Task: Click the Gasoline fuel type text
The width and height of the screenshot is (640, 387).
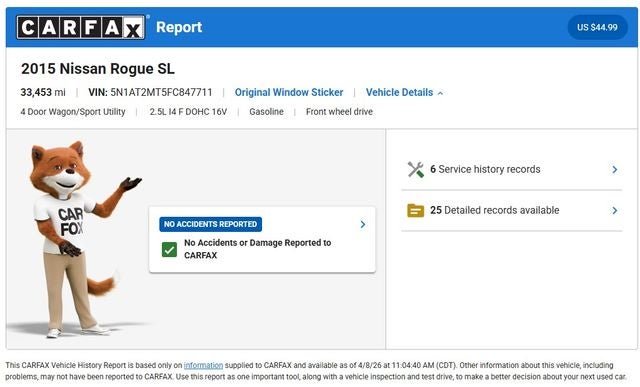Action: coord(267,112)
